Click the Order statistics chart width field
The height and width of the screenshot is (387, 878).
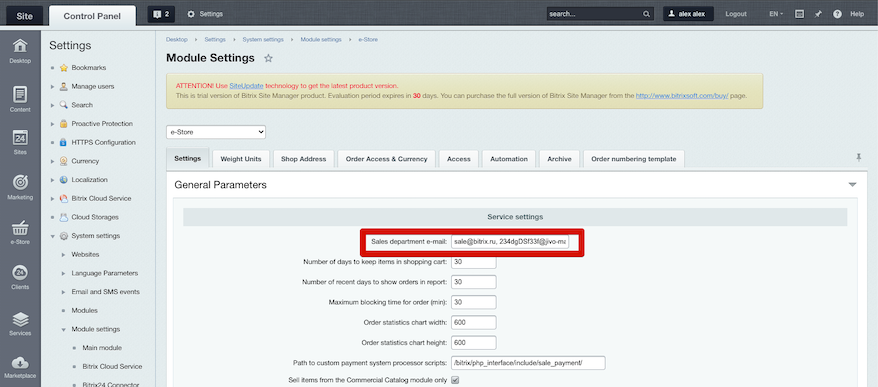[x=474, y=323]
